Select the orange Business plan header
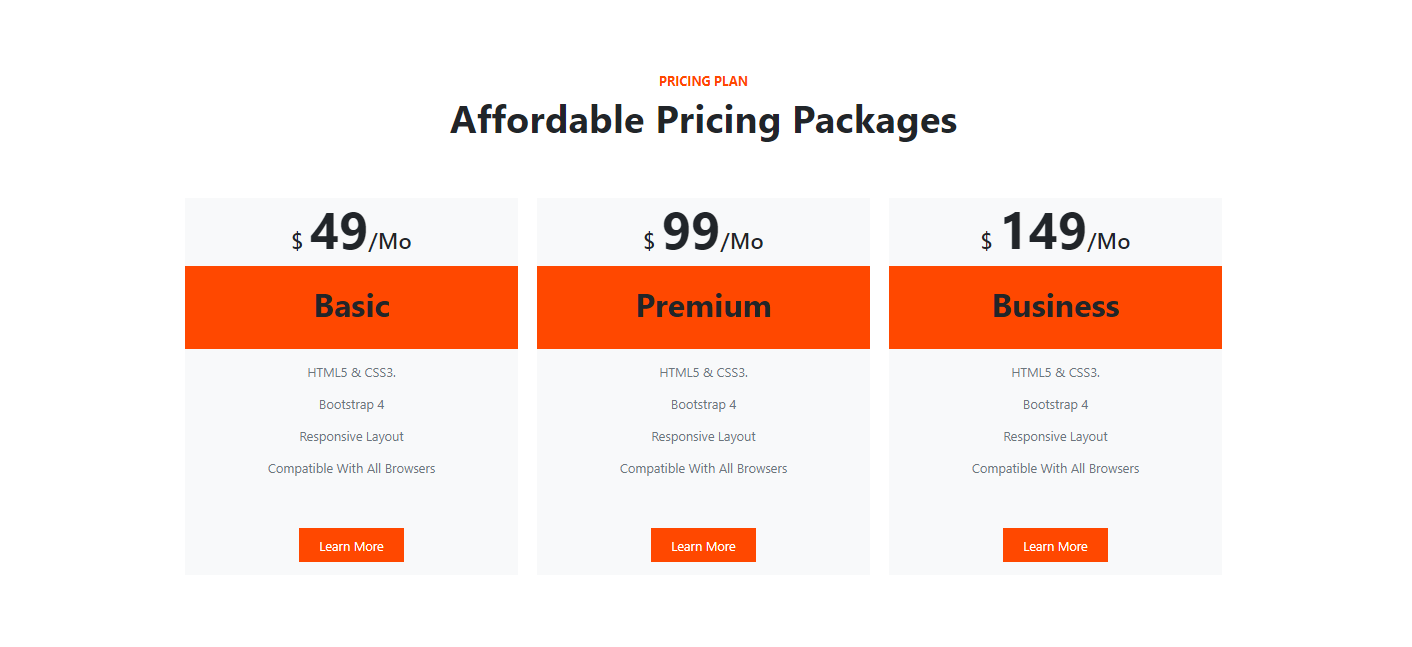The image size is (1412, 647). [x=1055, y=307]
